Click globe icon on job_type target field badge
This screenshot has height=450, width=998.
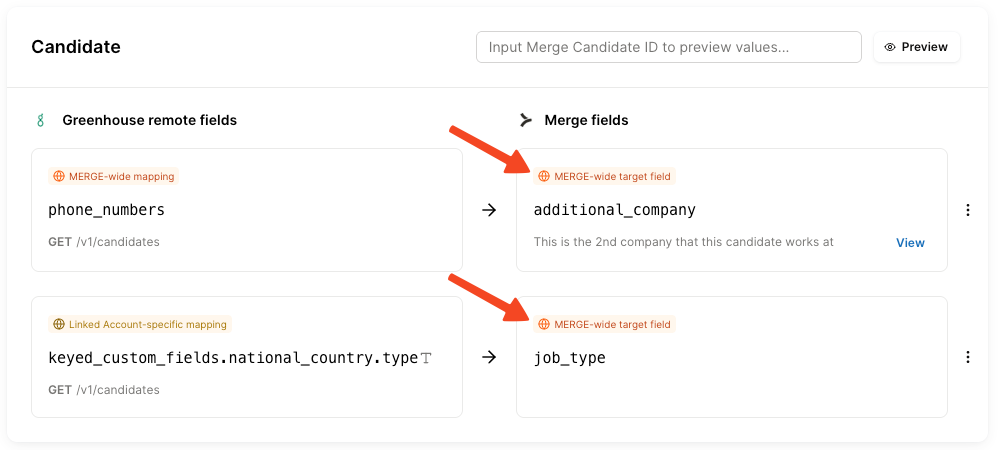point(544,324)
